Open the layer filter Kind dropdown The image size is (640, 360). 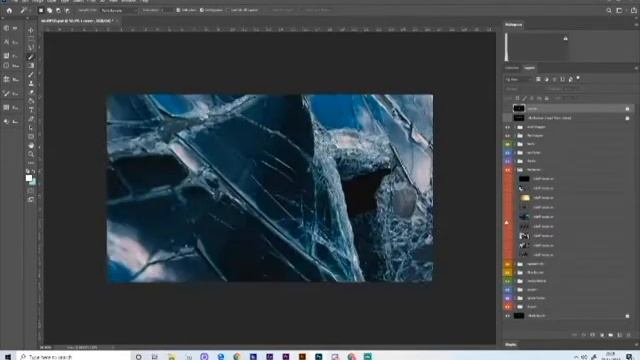(518, 79)
